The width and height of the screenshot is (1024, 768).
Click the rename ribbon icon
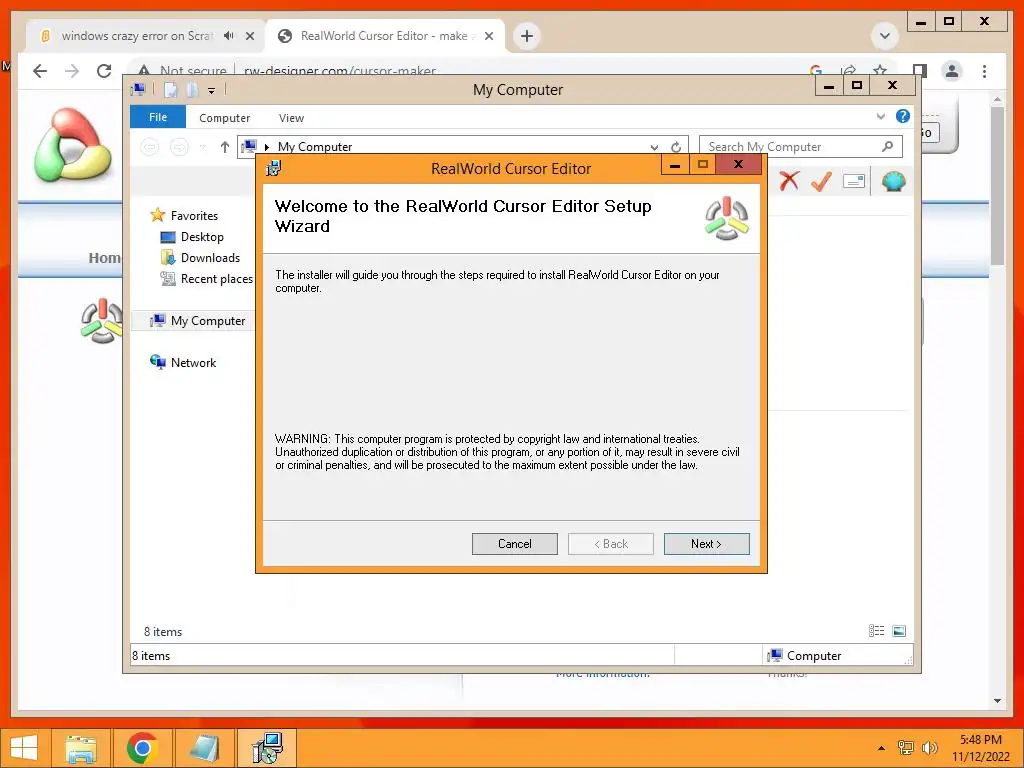click(x=854, y=181)
